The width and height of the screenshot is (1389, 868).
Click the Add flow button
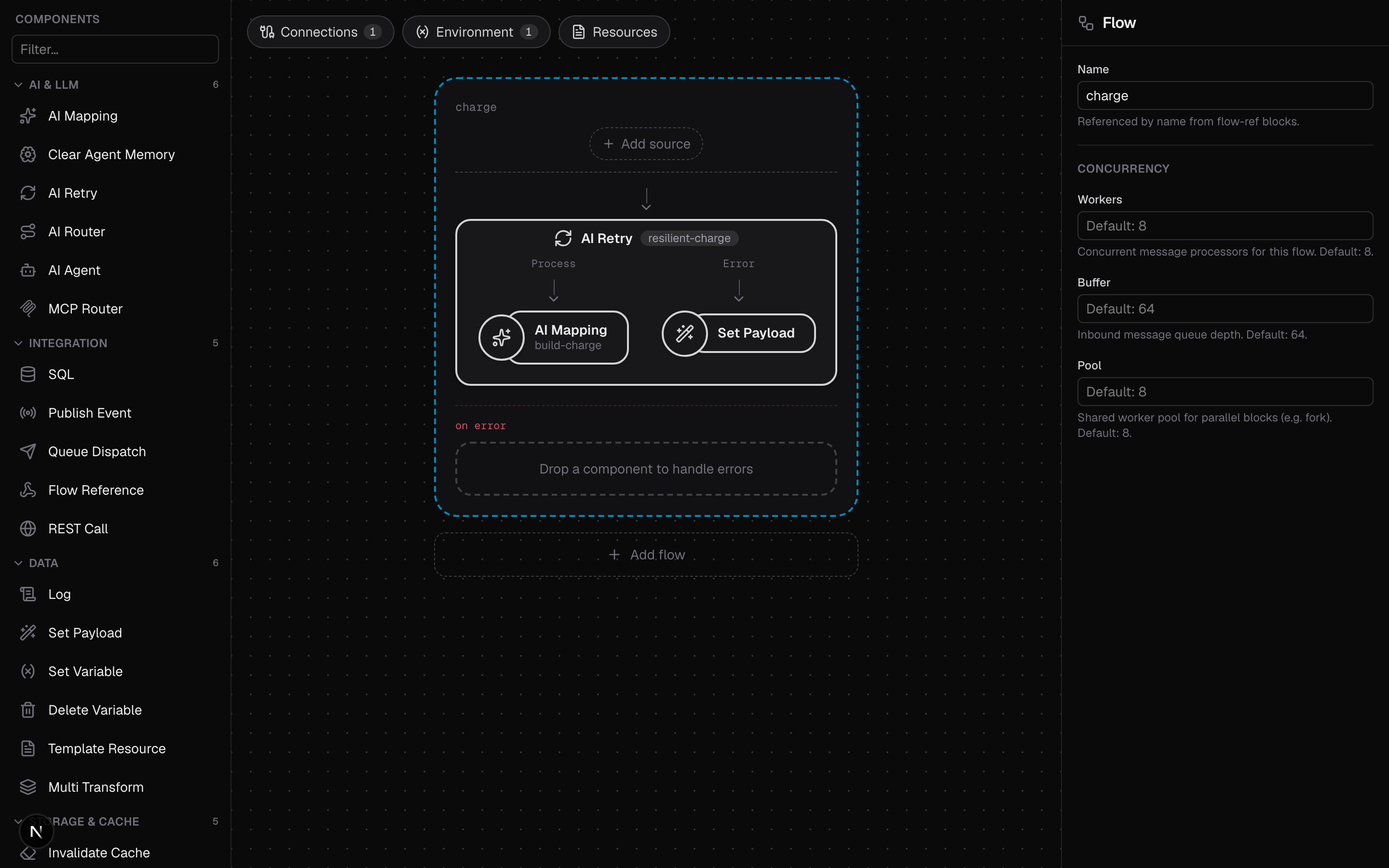coord(646,555)
